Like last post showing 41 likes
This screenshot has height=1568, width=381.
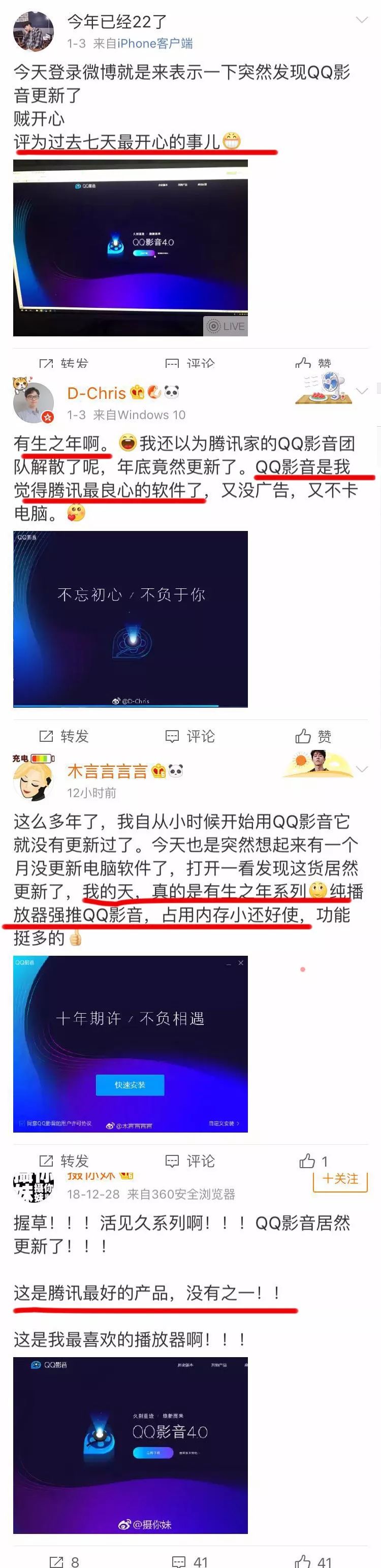tap(313, 1562)
